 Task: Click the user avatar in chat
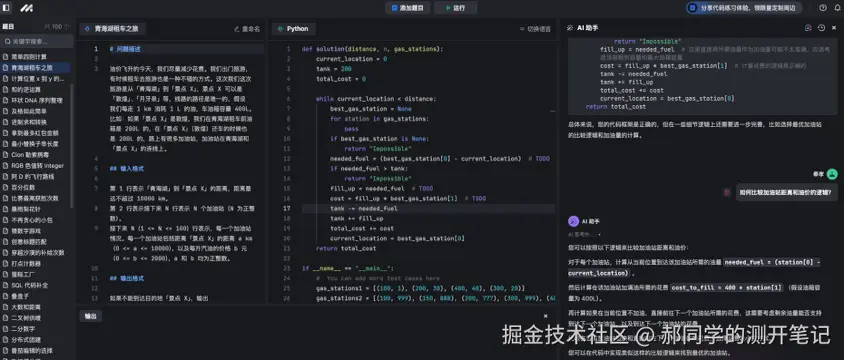tap(832, 174)
